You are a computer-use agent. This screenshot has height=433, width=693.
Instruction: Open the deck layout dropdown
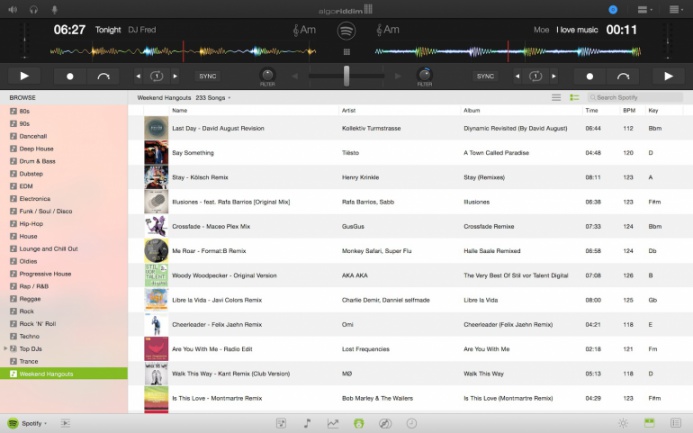pyautogui.click(x=645, y=9)
